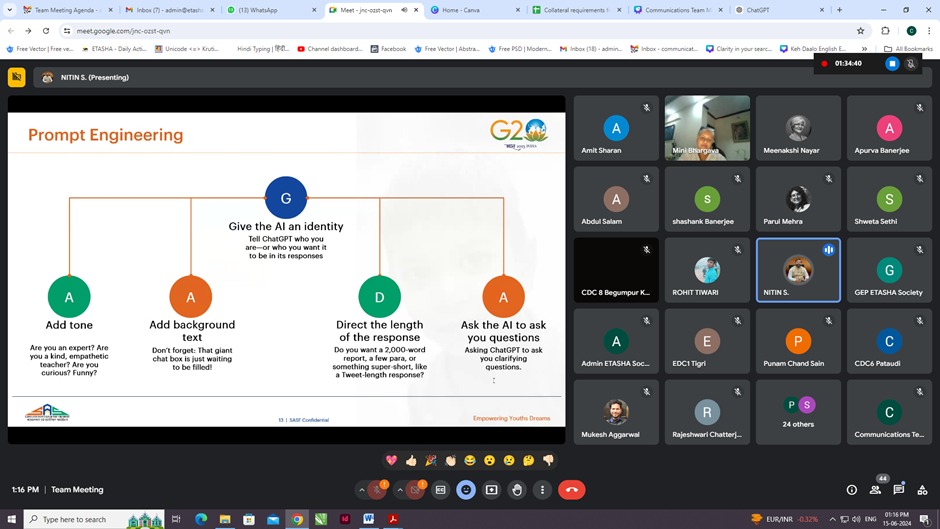Go back in browser history
Image resolution: width=940 pixels, height=529 pixels.
[x=11, y=31]
